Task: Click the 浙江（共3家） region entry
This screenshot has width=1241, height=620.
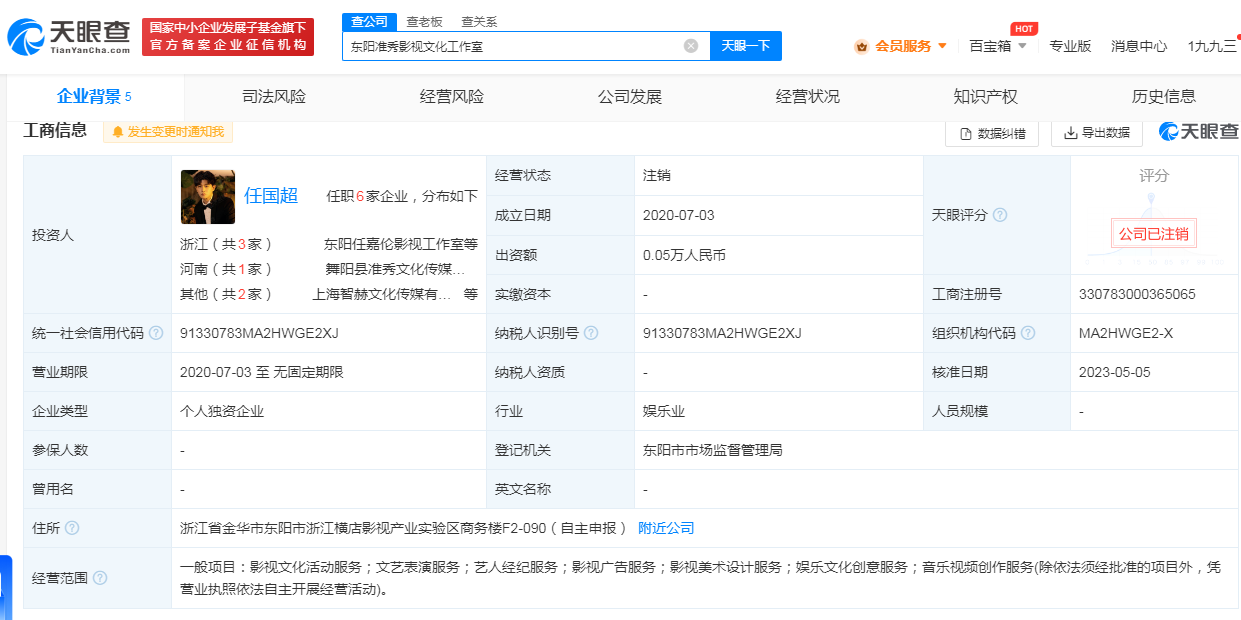Action: point(226,244)
